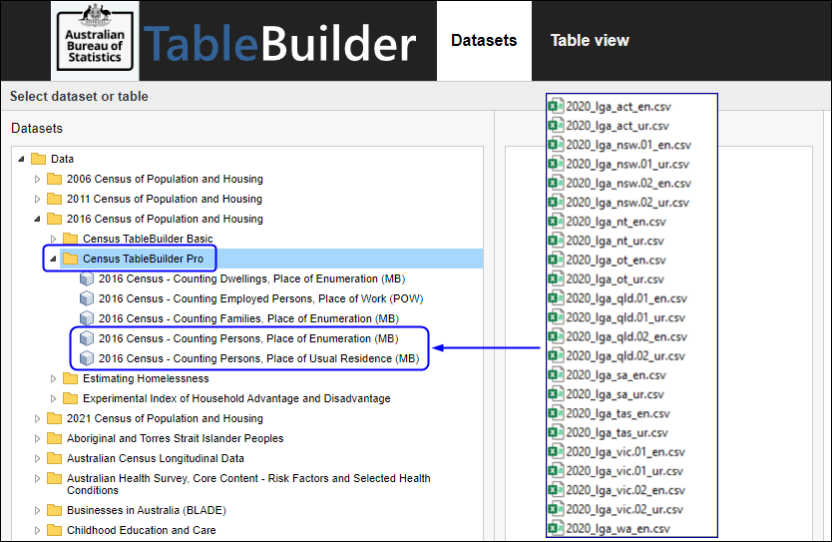Viewport: 832px width, 542px height.
Task: Click the Counting Dwellings dataset cube icon
Action: (86, 279)
